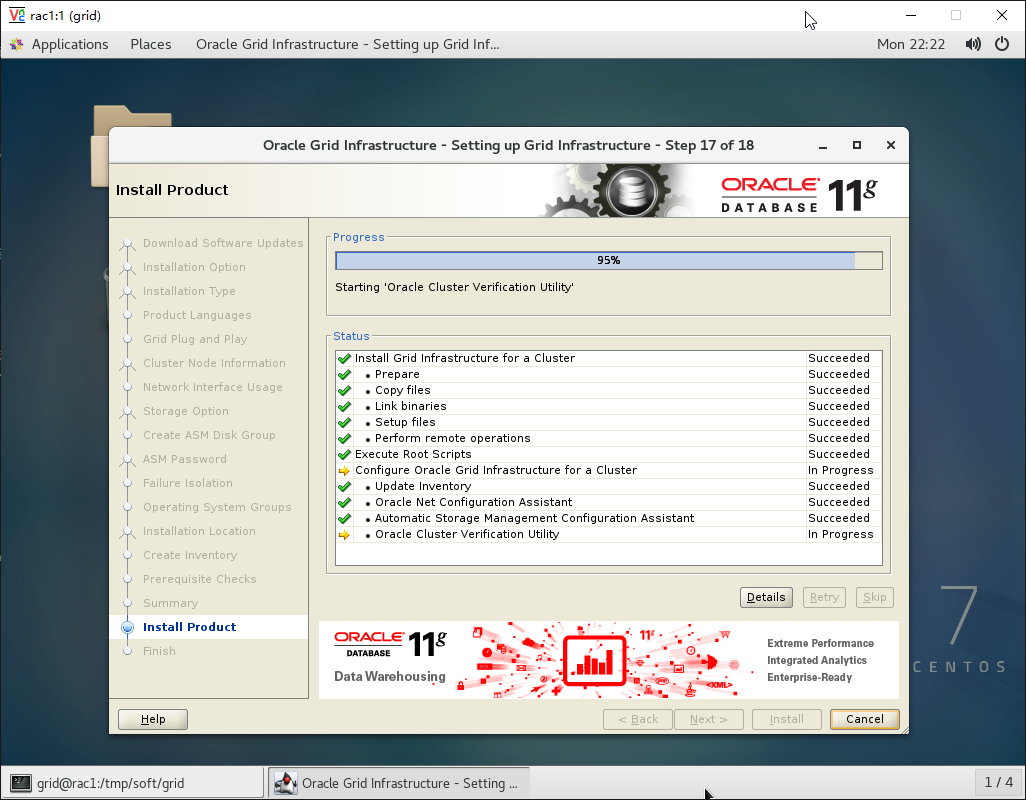Select Download Software Updates step

pos(223,243)
